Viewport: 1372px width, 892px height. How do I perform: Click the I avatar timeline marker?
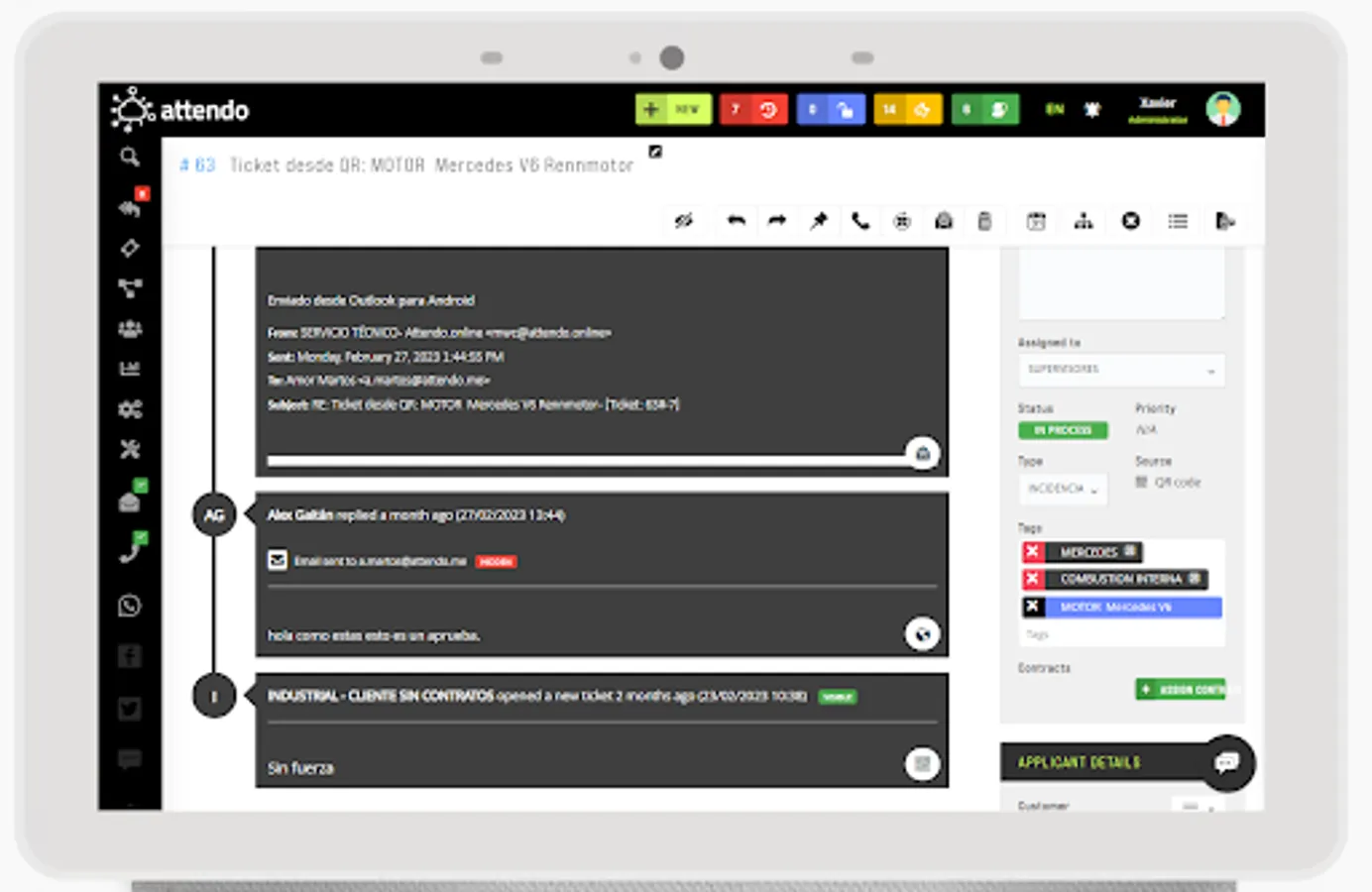214,696
